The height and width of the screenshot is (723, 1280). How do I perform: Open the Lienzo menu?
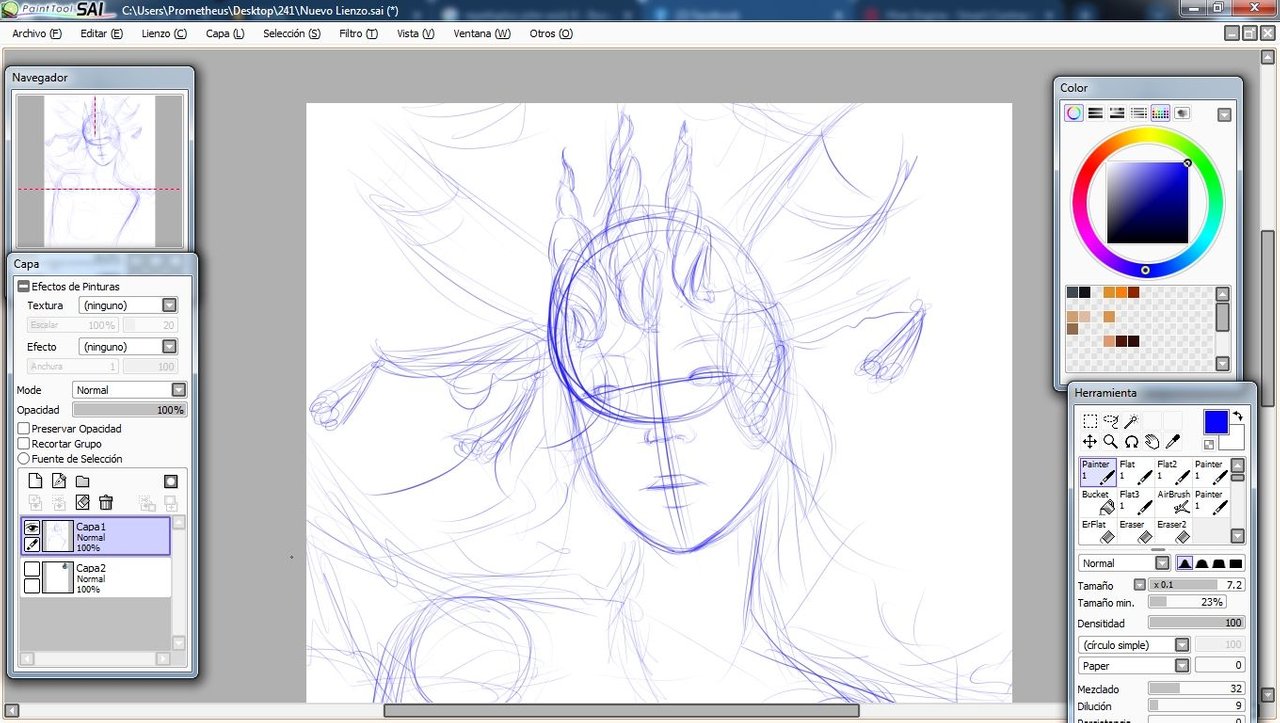tap(164, 33)
